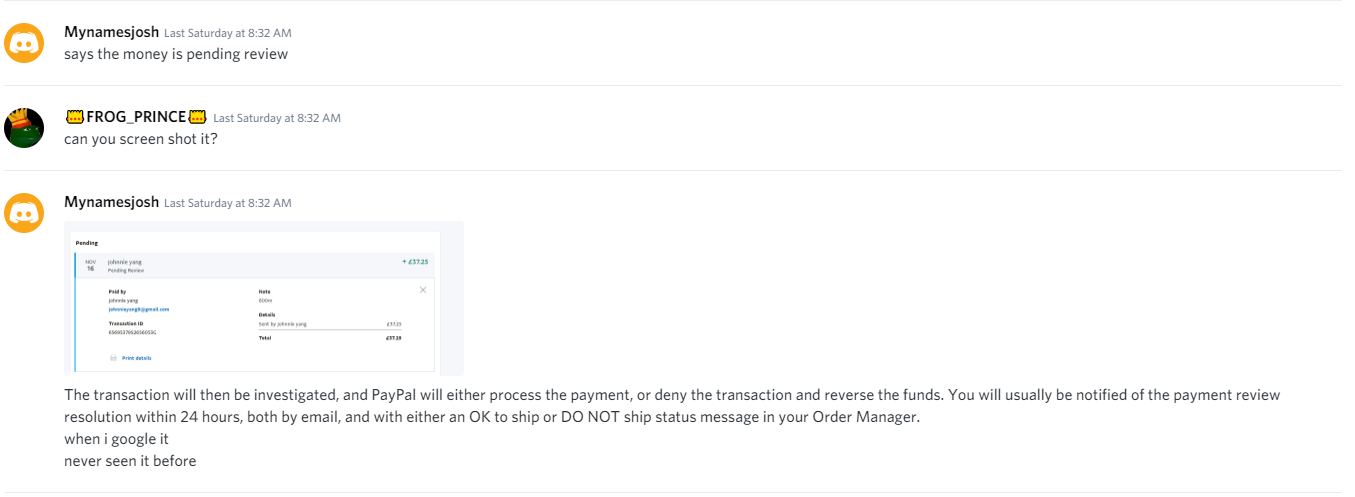Click the crown emoji after FROG_PRINCE
The height and width of the screenshot is (497, 1355).
[197, 117]
